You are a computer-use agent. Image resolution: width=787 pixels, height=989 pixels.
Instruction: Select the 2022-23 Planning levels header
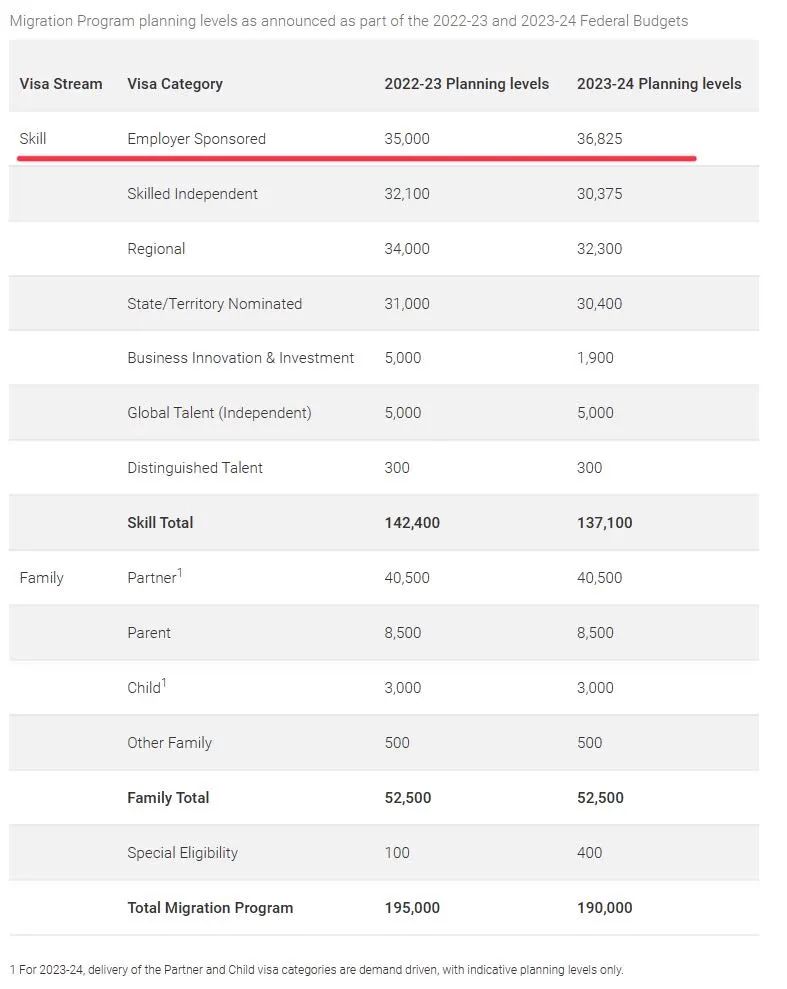466,84
